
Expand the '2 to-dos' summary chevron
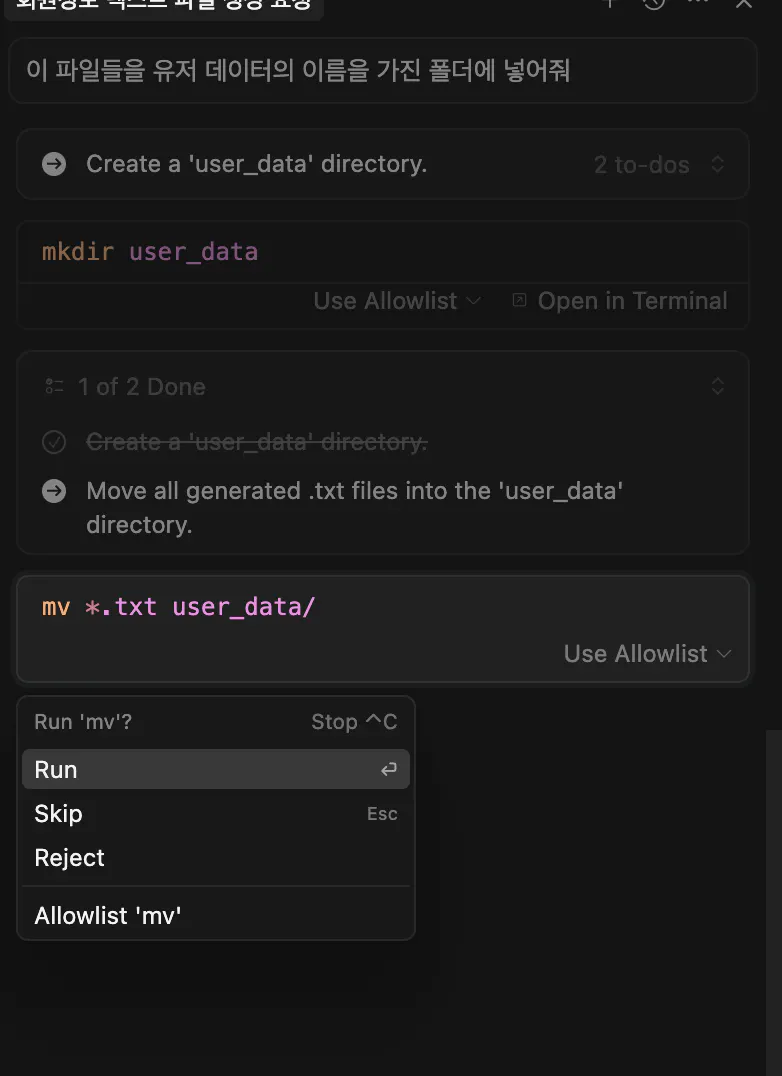click(x=717, y=164)
